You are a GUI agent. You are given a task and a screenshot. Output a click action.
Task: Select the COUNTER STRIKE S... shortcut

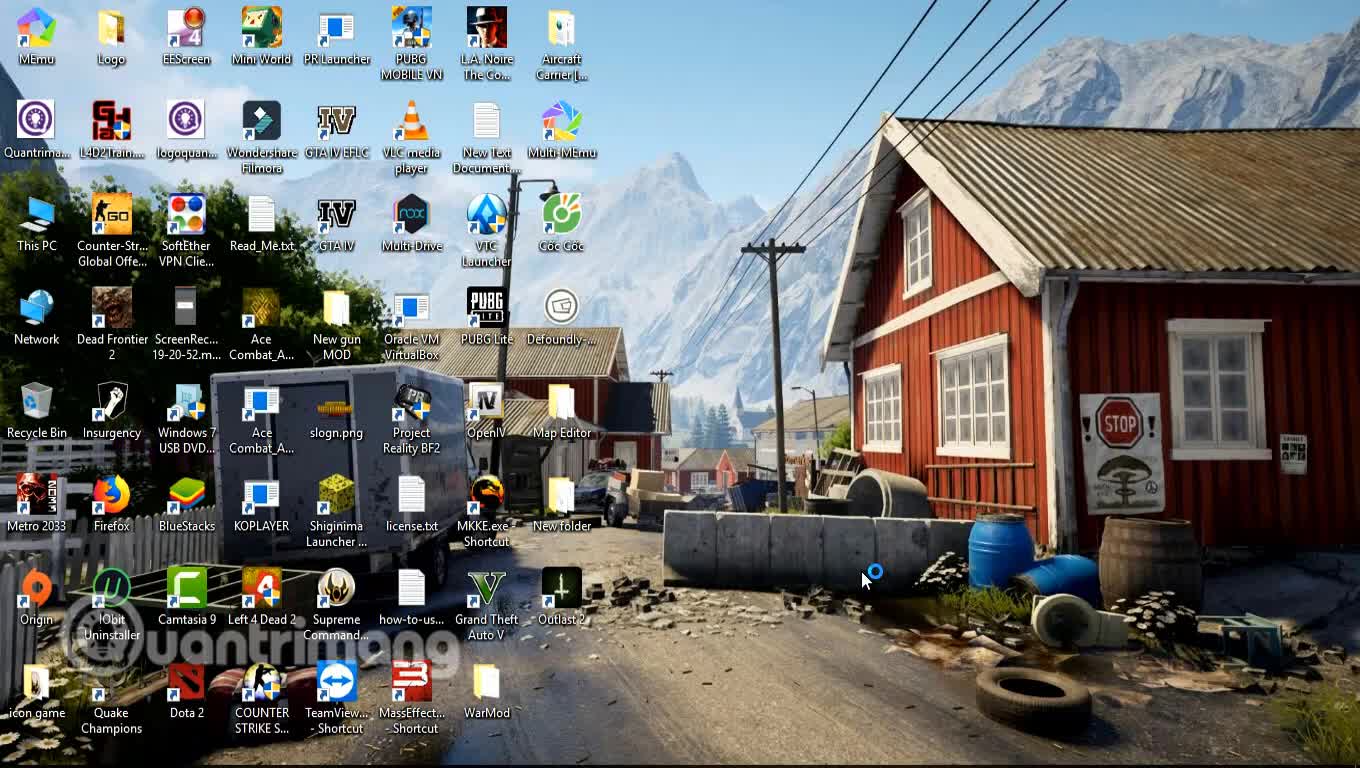click(262, 697)
